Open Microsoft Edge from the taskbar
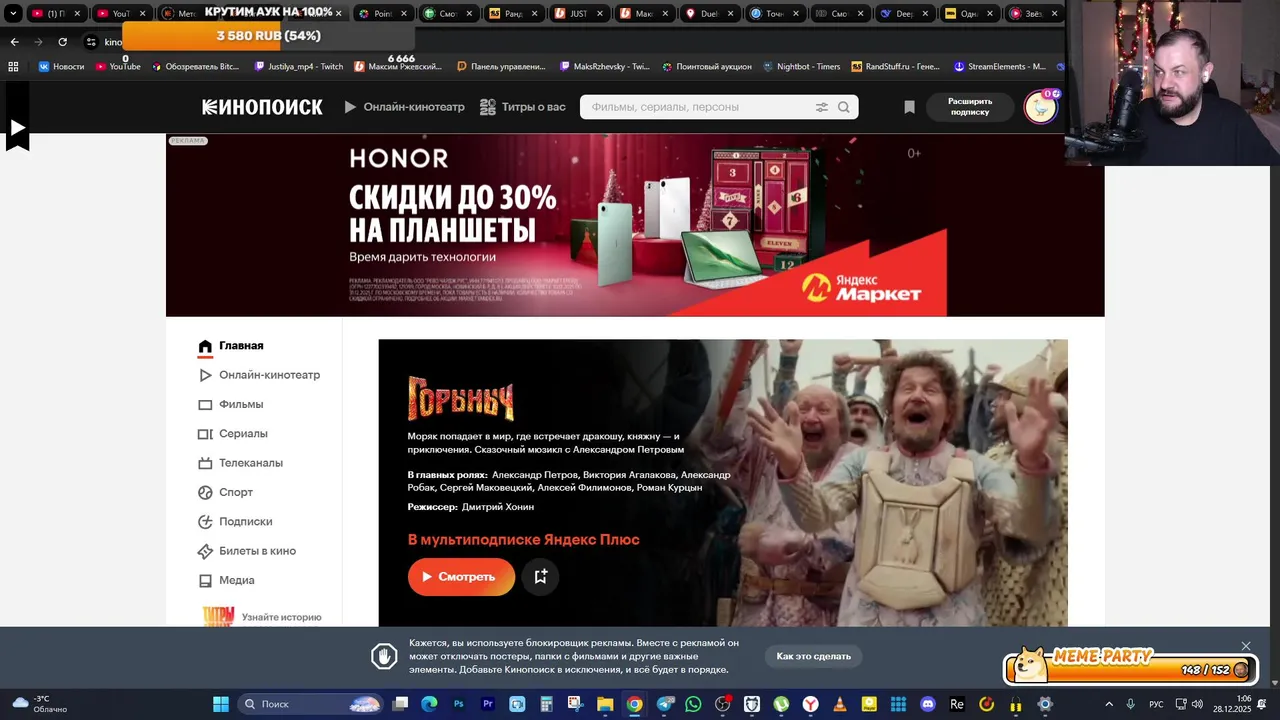 coord(429,704)
